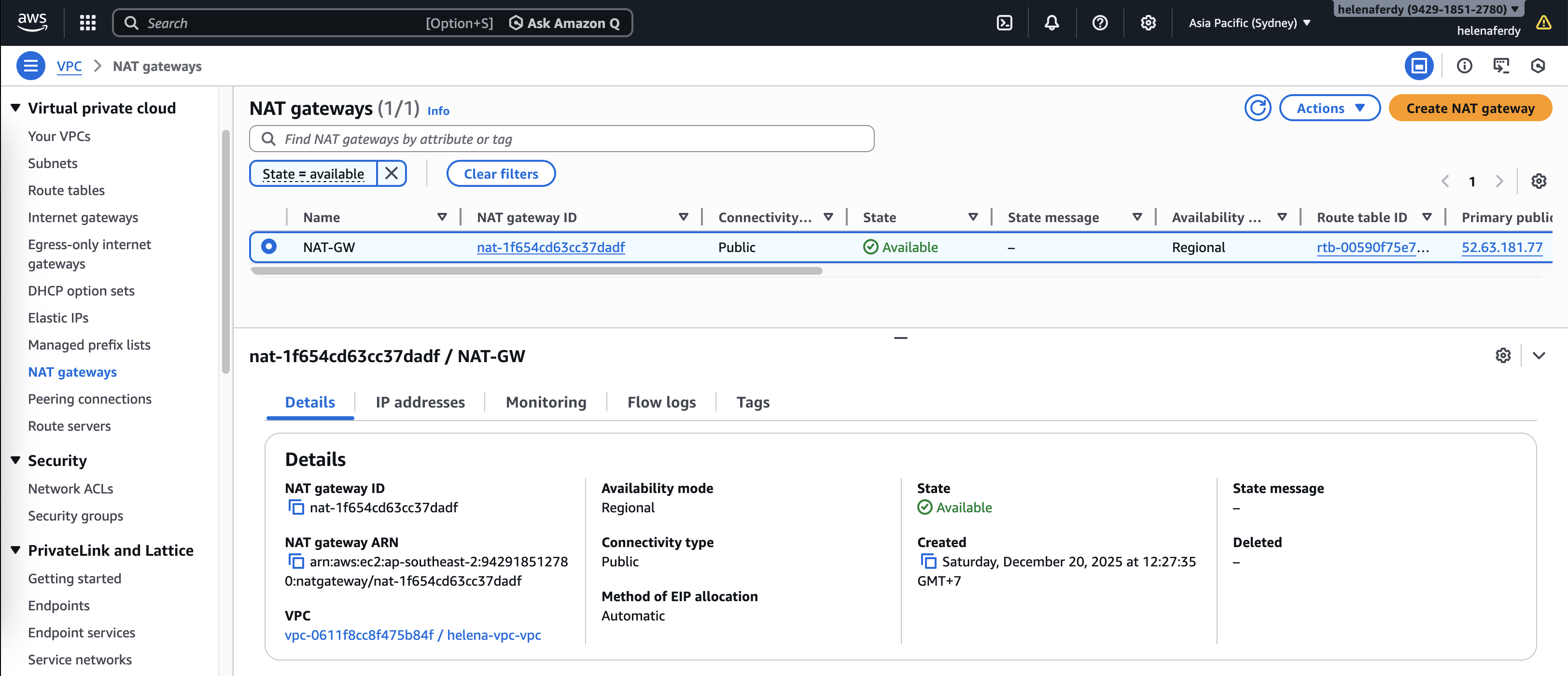Copy the NAT gateway ARN
The image size is (1568, 676).
[x=296, y=561]
